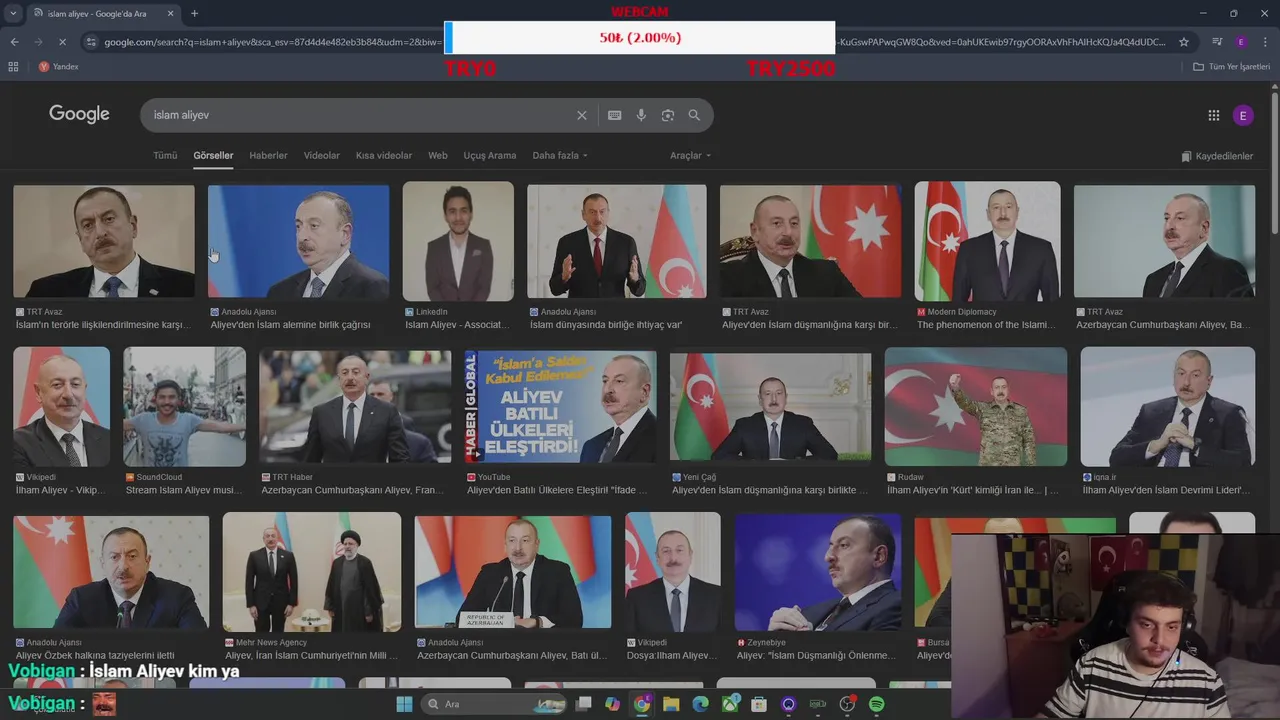Open the Rudaw İlham Aliyev image
The width and height of the screenshot is (1280, 720).
click(976, 406)
